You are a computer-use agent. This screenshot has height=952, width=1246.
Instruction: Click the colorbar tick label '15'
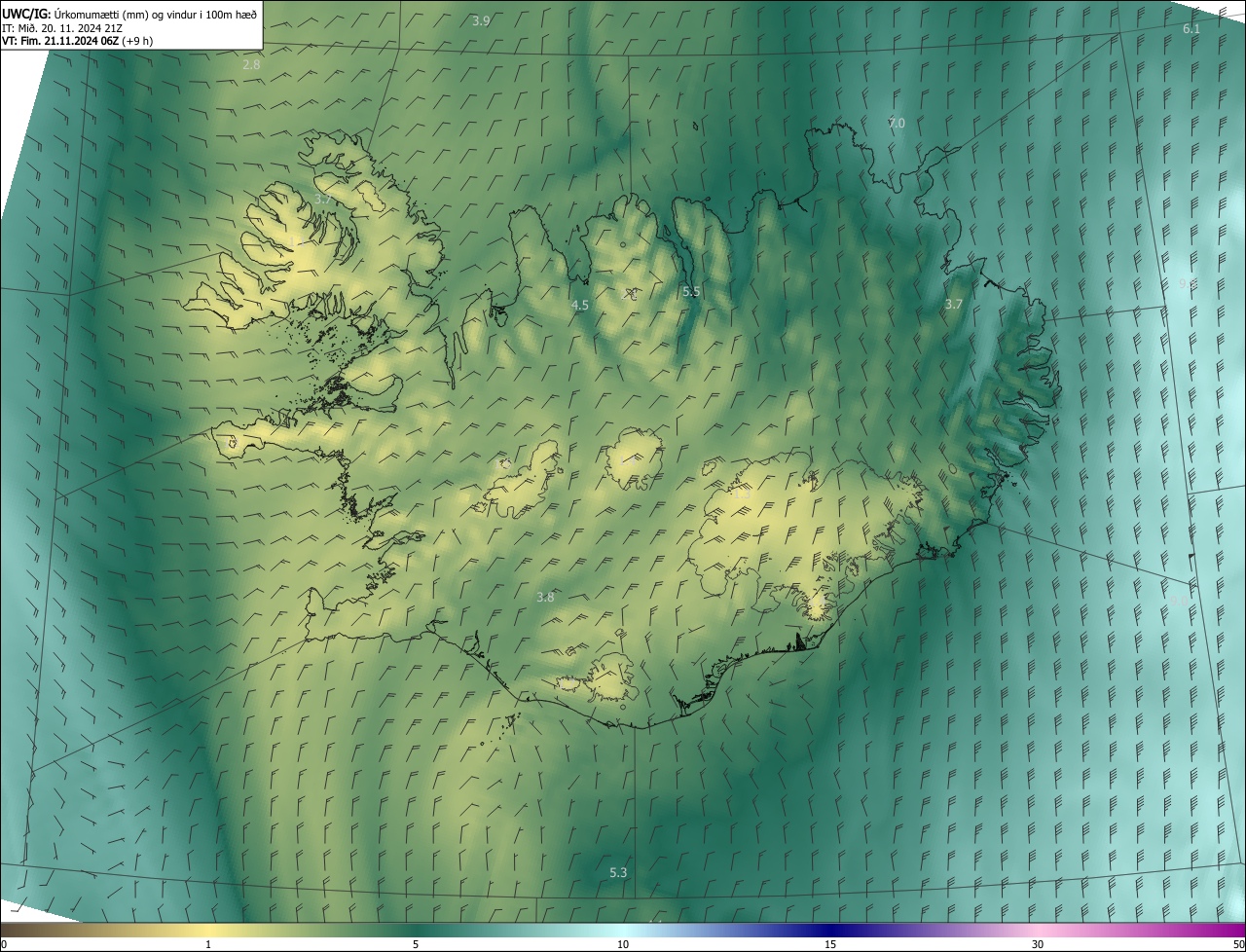(830, 944)
